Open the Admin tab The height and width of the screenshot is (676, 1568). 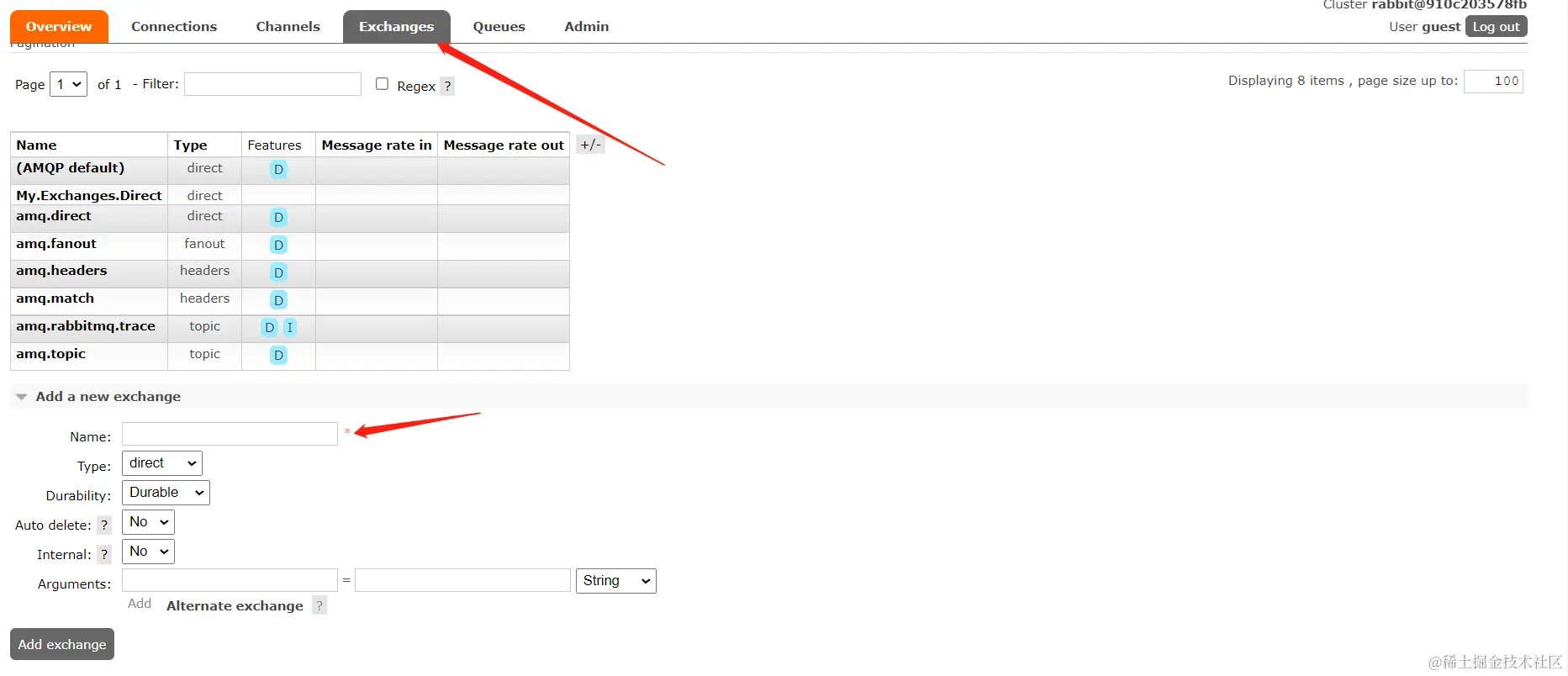586,26
